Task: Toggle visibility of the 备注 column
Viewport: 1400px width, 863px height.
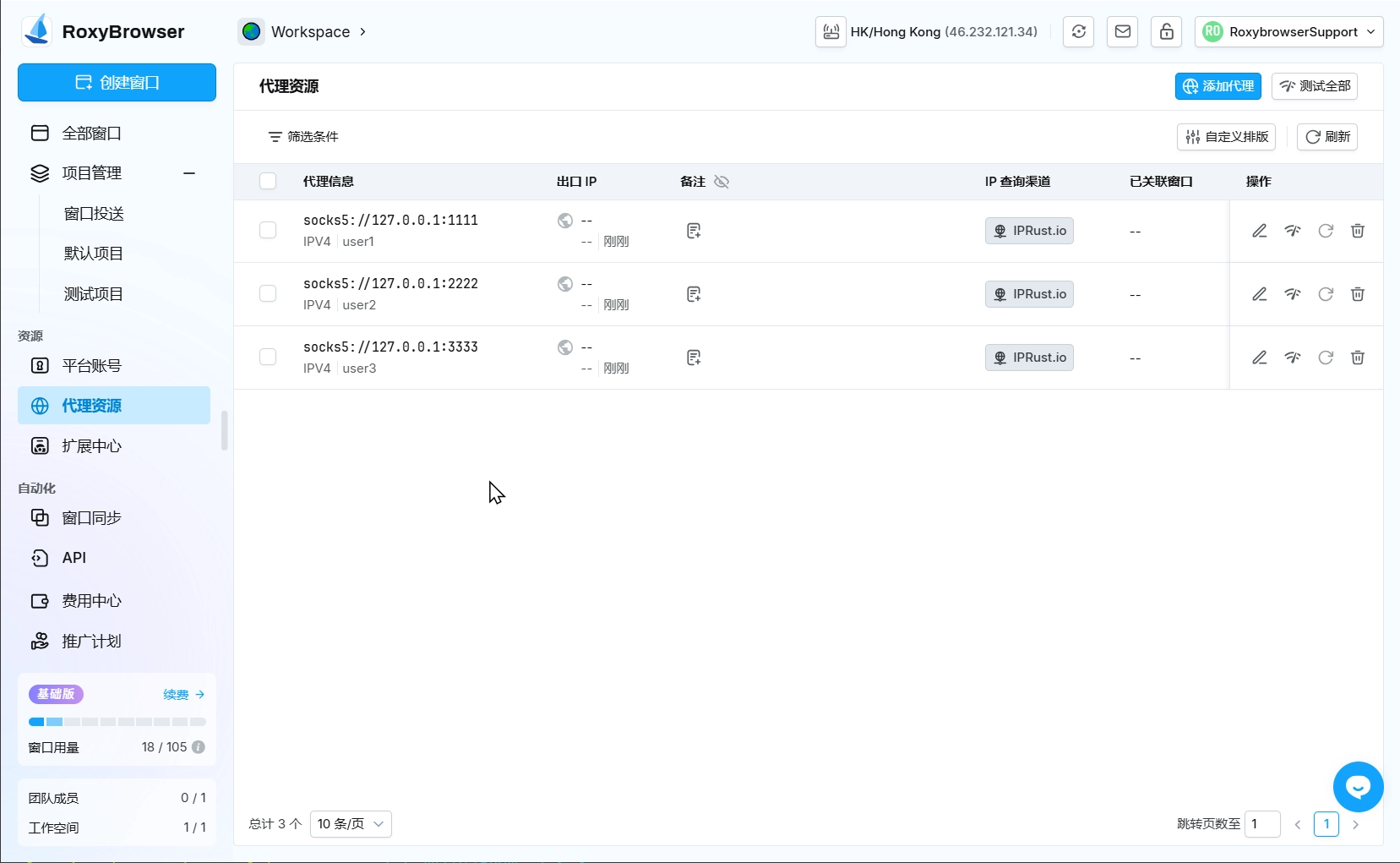Action: coord(722,182)
